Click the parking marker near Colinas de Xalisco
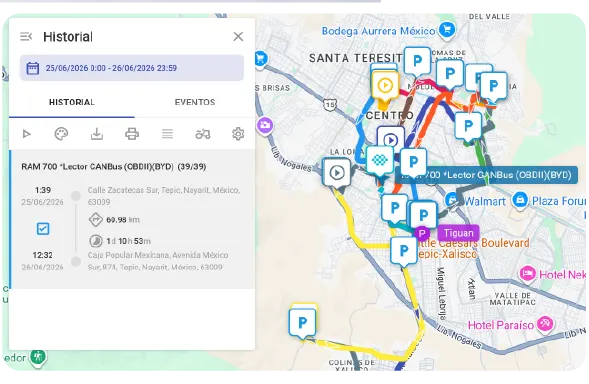Screen dimensions: 589x384 pos(302,322)
